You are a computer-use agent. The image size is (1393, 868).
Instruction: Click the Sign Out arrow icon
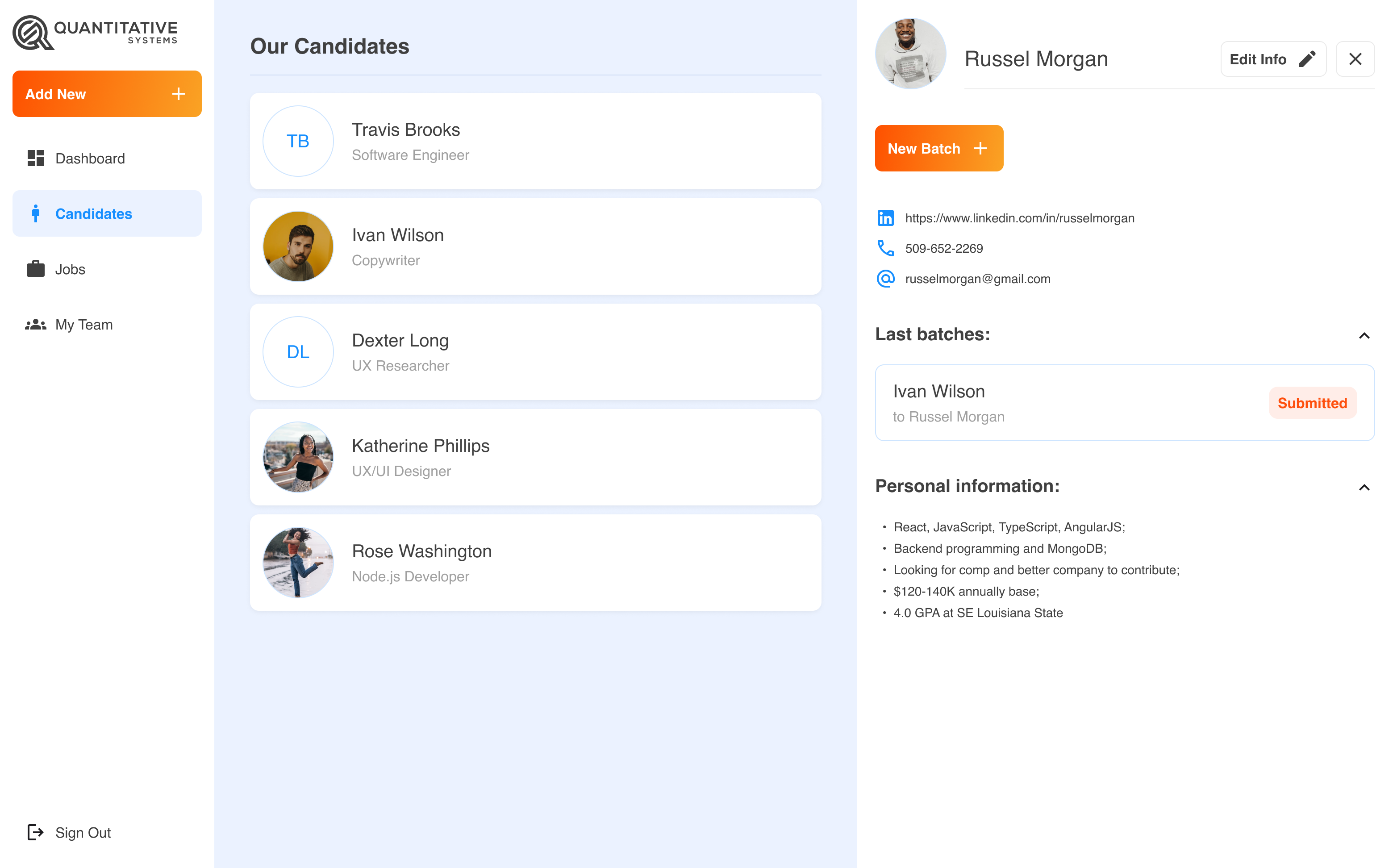pos(36,832)
